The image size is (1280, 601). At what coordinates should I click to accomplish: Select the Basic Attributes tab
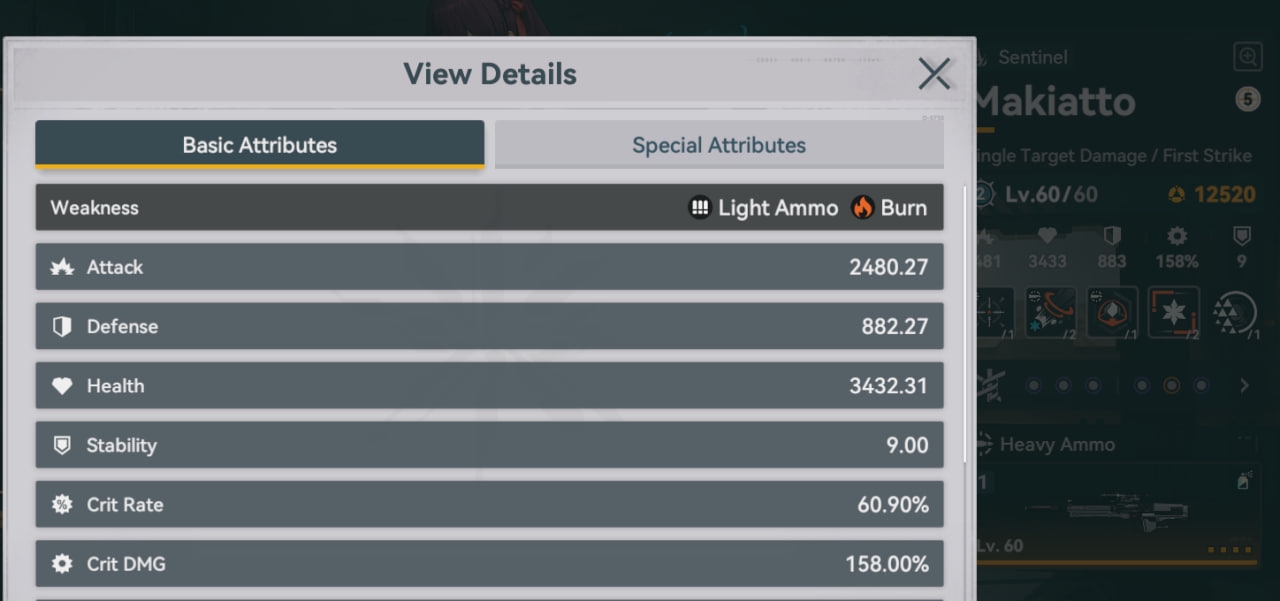260,145
